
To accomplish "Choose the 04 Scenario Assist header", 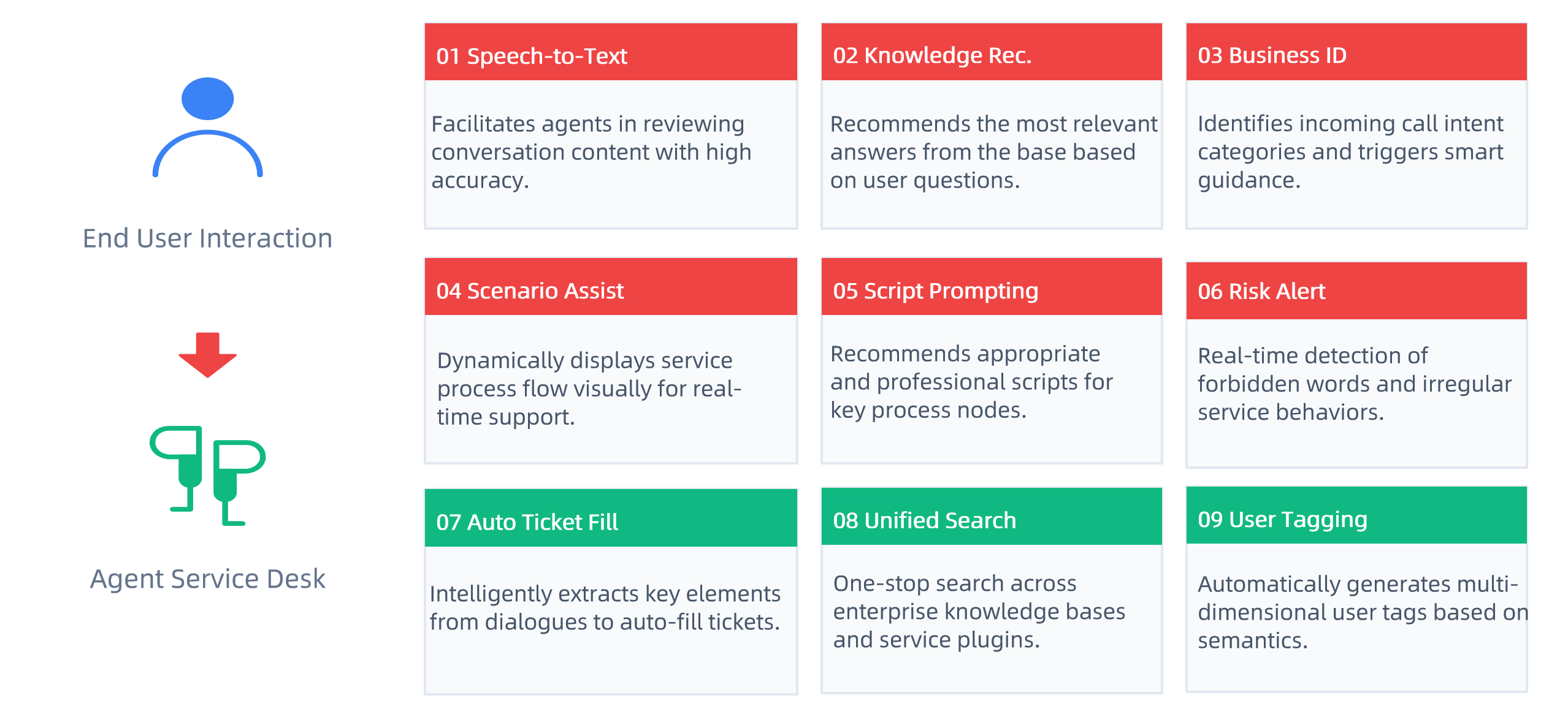I will point(611,287).
